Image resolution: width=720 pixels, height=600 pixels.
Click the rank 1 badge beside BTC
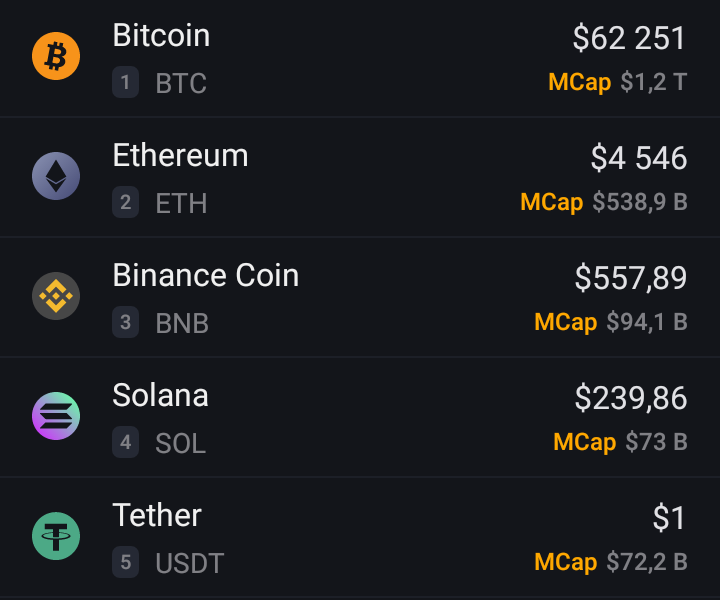125,82
